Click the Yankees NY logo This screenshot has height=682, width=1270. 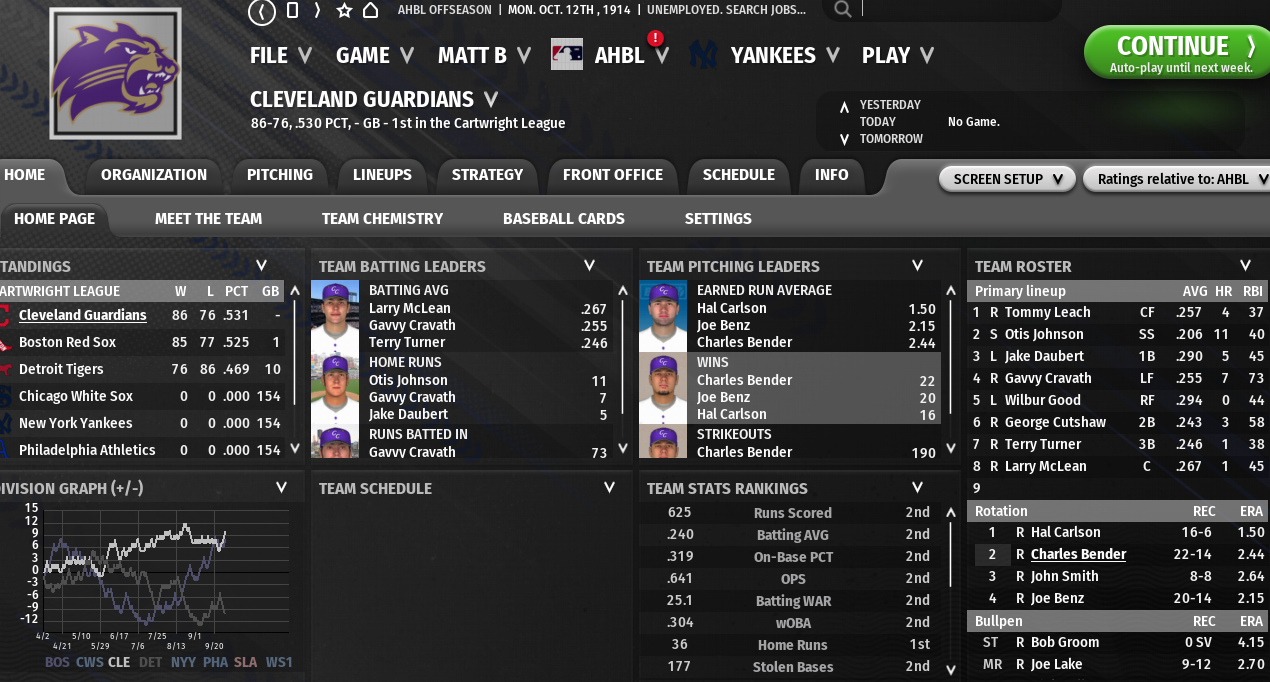click(x=704, y=55)
